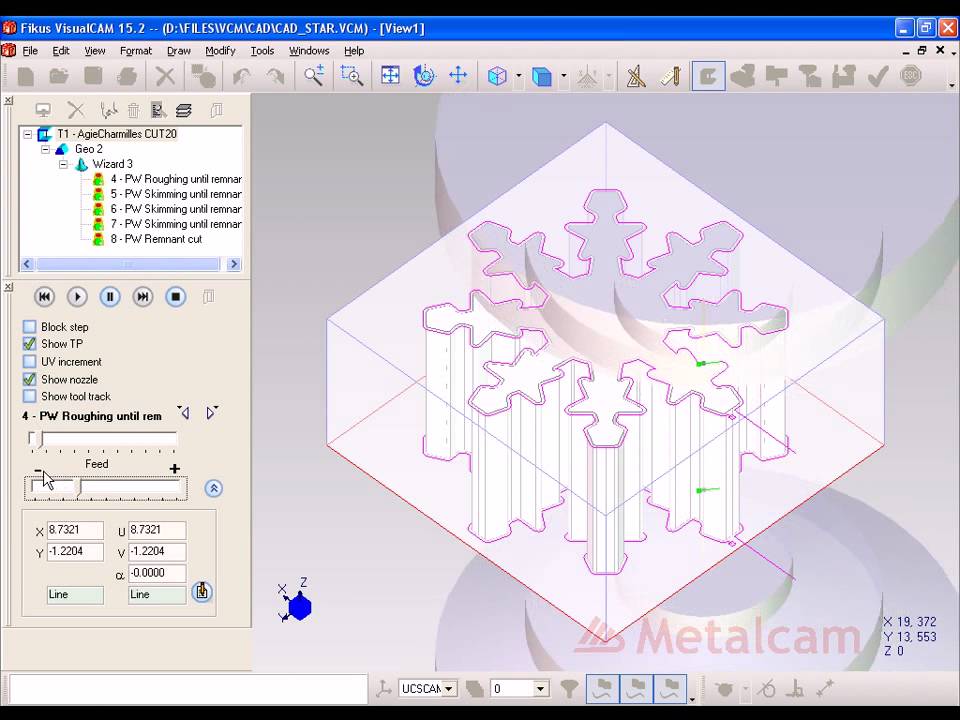Open the Edit menu

click(61, 51)
